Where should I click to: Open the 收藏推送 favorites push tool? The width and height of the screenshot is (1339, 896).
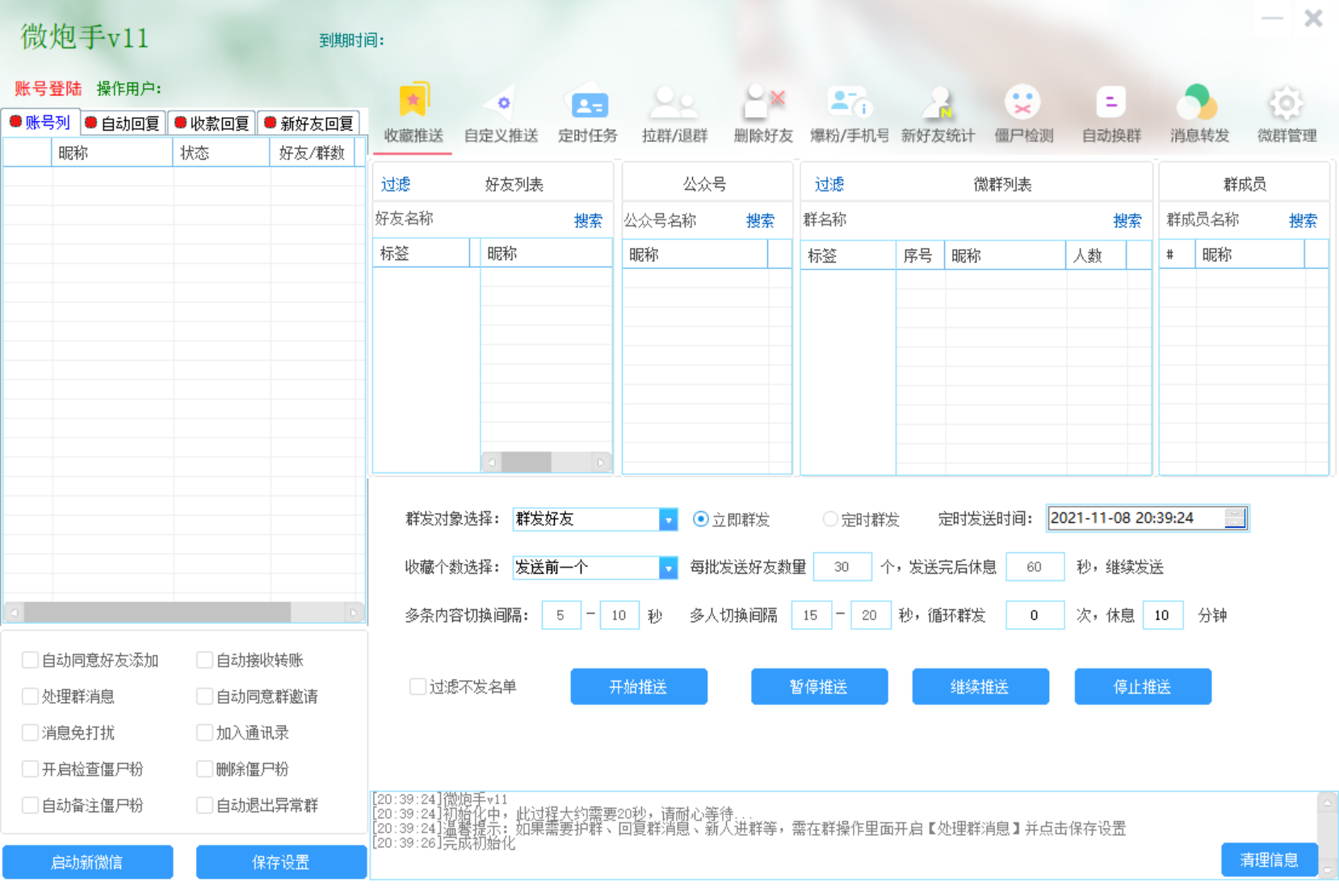413,114
